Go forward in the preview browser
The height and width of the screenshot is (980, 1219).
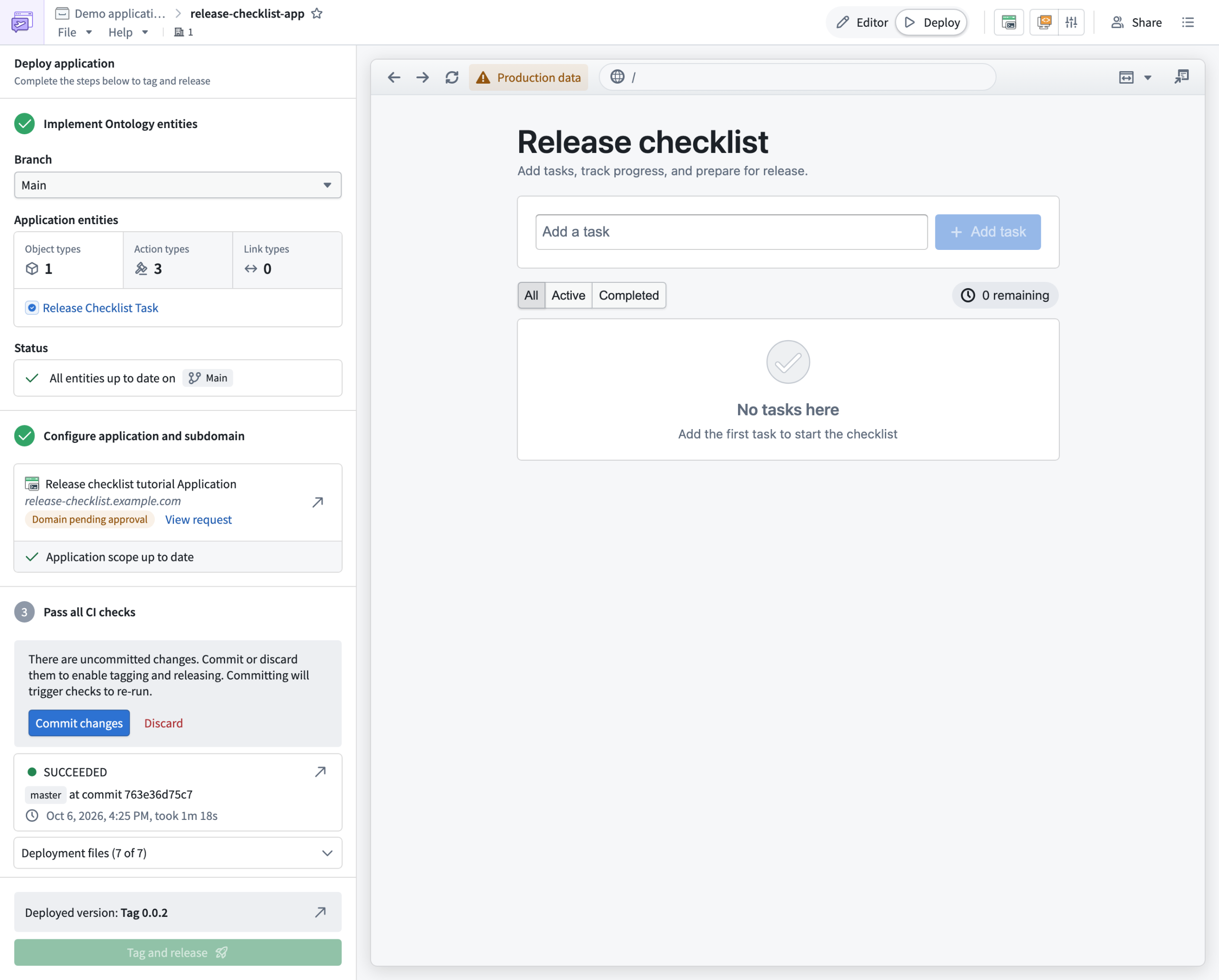[423, 77]
